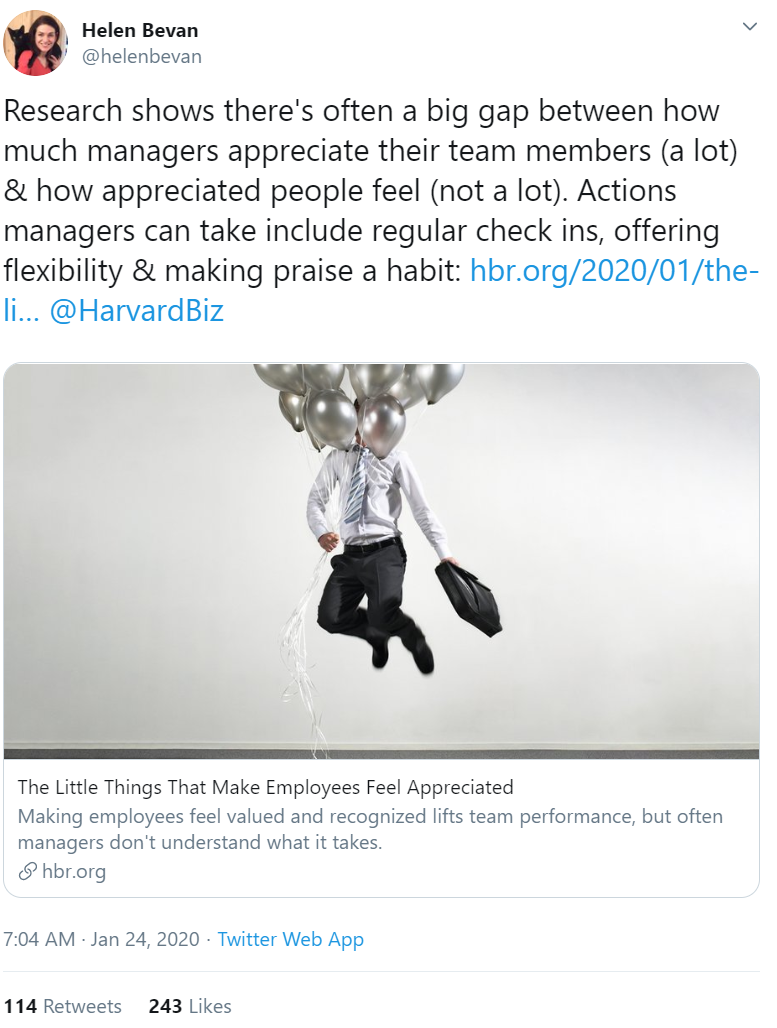Click the Jan 24, 2020 date
The height and width of the screenshot is (1028, 777).
[145, 939]
